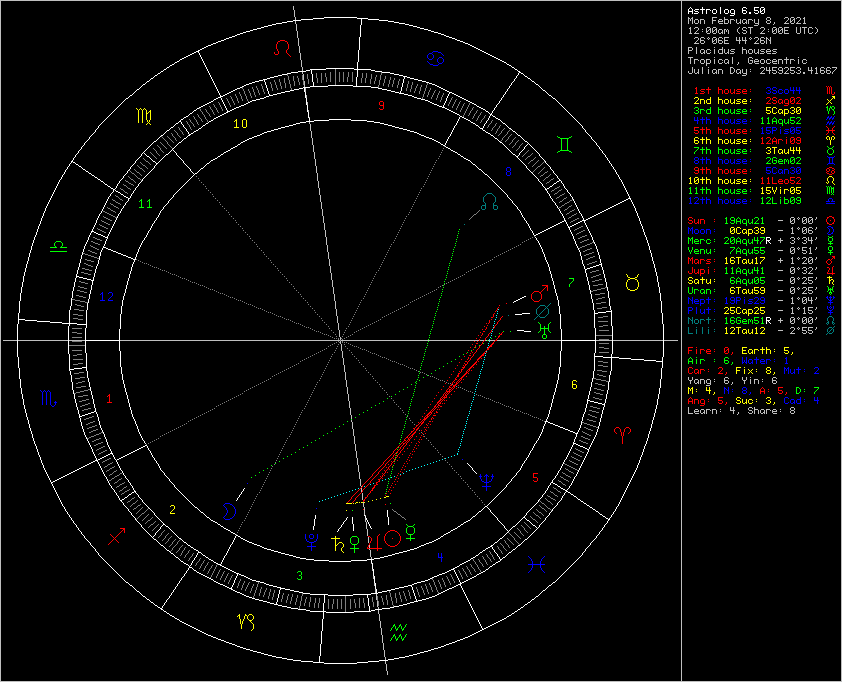Select the '7th house: 3Tau44' row

(761, 151)
